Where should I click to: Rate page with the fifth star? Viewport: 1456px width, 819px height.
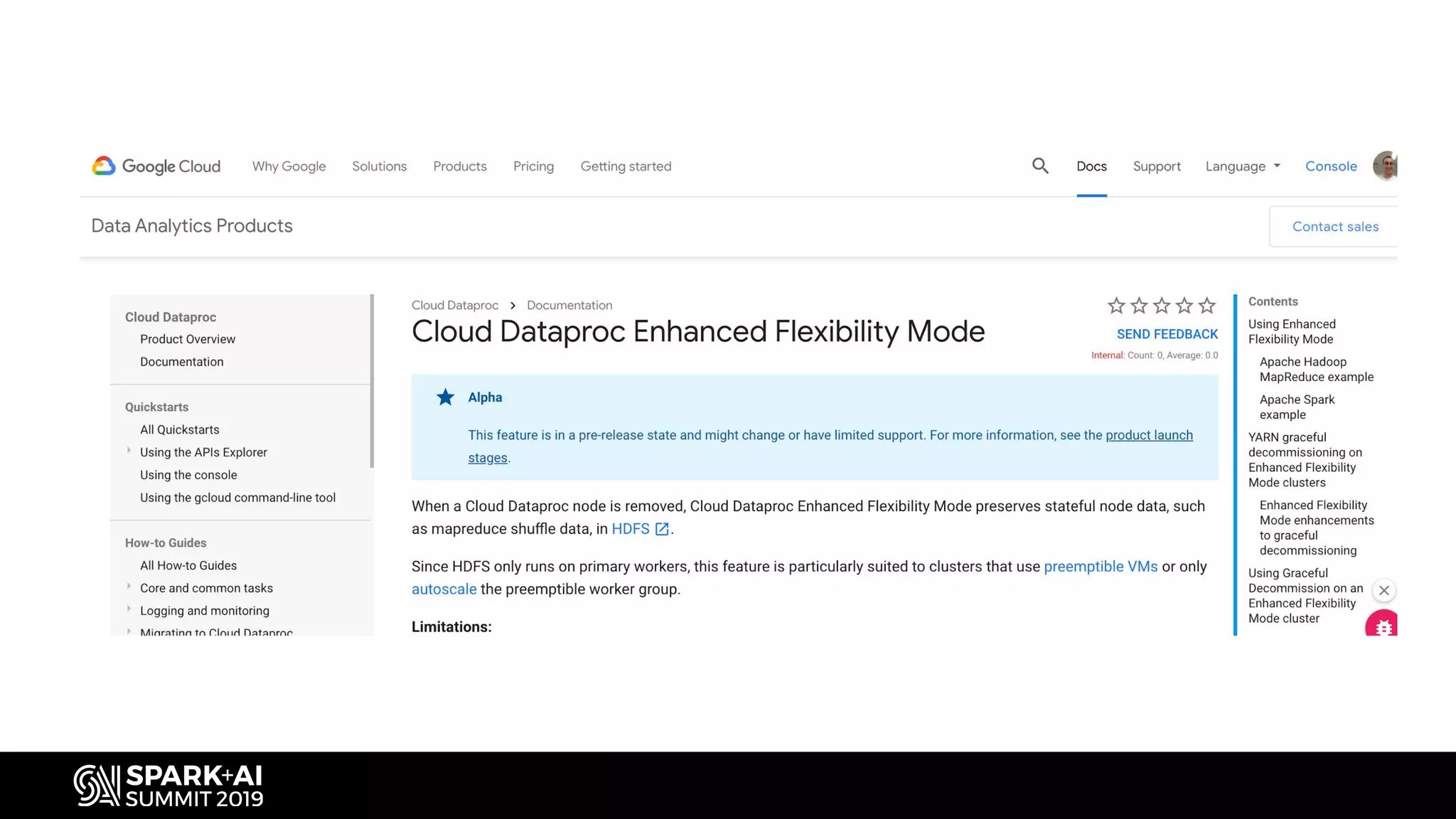1207,306
